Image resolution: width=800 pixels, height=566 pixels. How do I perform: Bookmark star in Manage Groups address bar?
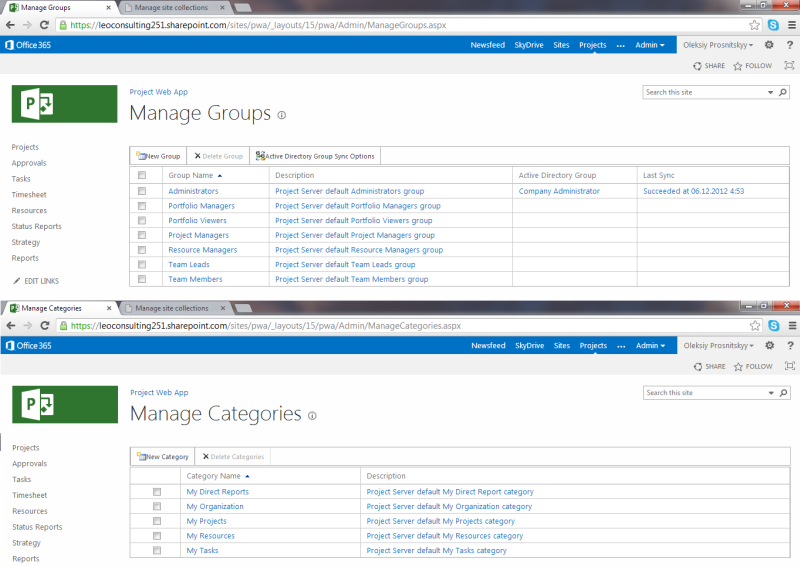pos(755,25)
